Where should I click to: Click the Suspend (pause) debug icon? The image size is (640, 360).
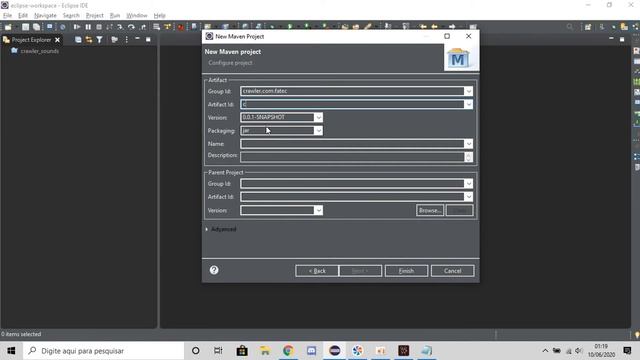(x=88, y=27)
